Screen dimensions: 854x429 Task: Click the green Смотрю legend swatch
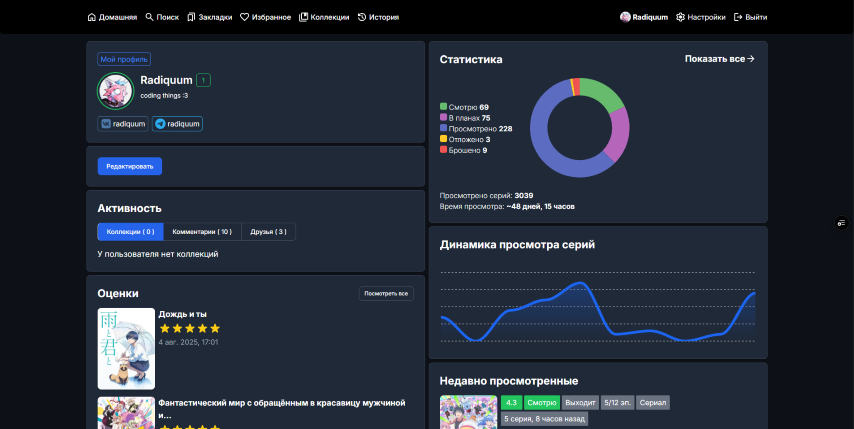(443, 107)
